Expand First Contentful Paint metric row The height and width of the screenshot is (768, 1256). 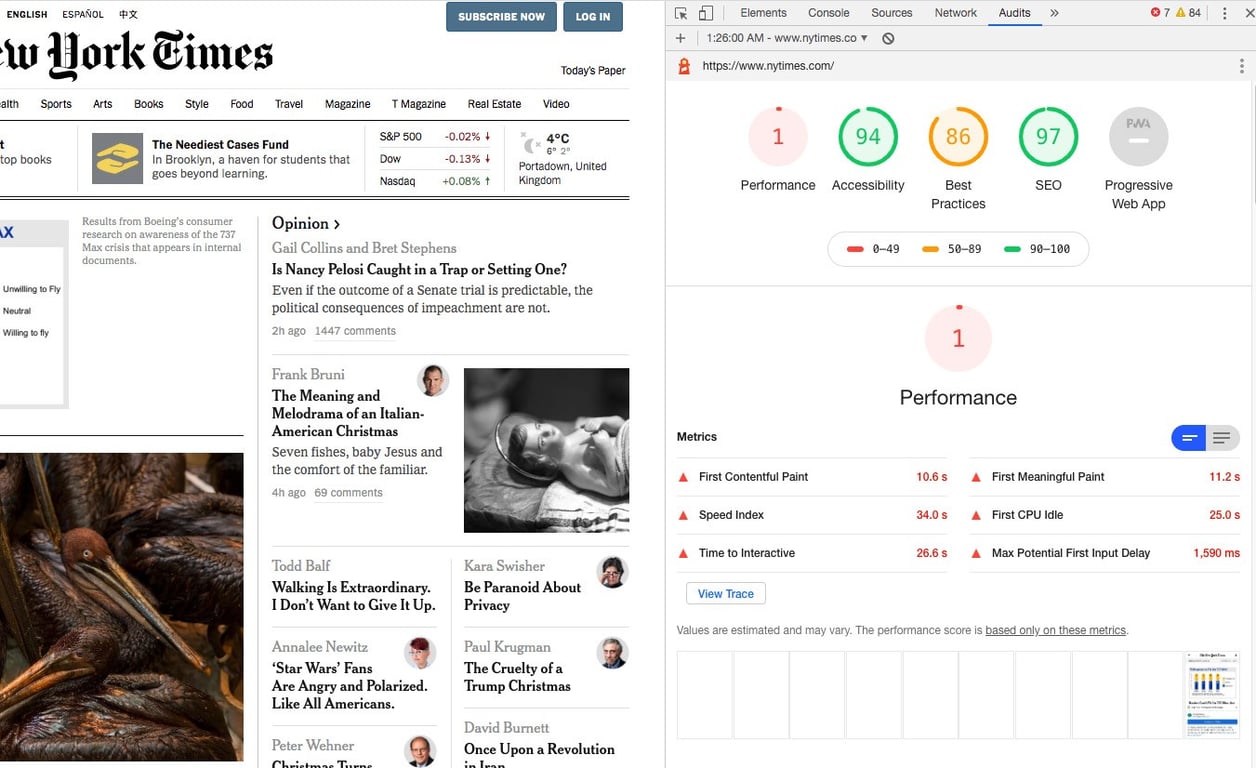(x=812, y=477)
